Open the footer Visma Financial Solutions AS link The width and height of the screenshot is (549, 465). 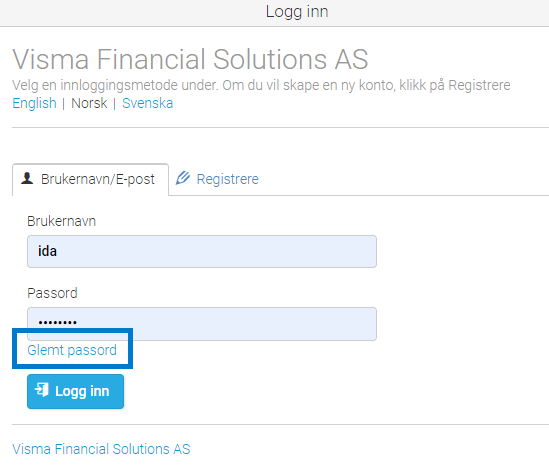pyautogui.click(x=101, y=449)
